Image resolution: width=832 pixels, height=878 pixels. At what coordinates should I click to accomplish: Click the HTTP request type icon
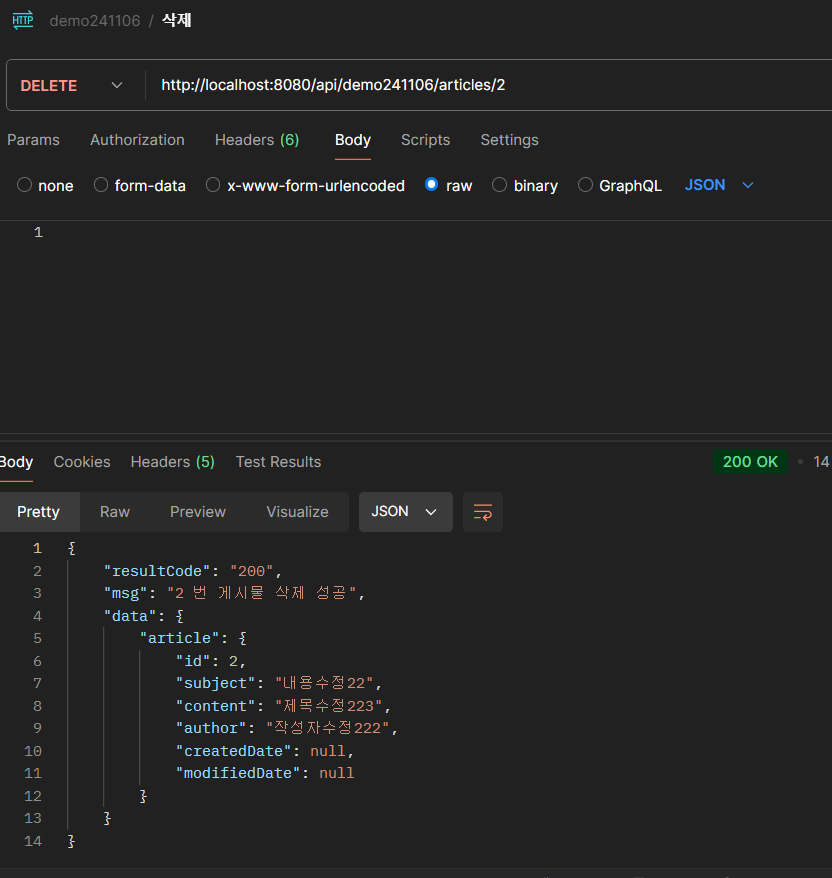pos(23,20)
